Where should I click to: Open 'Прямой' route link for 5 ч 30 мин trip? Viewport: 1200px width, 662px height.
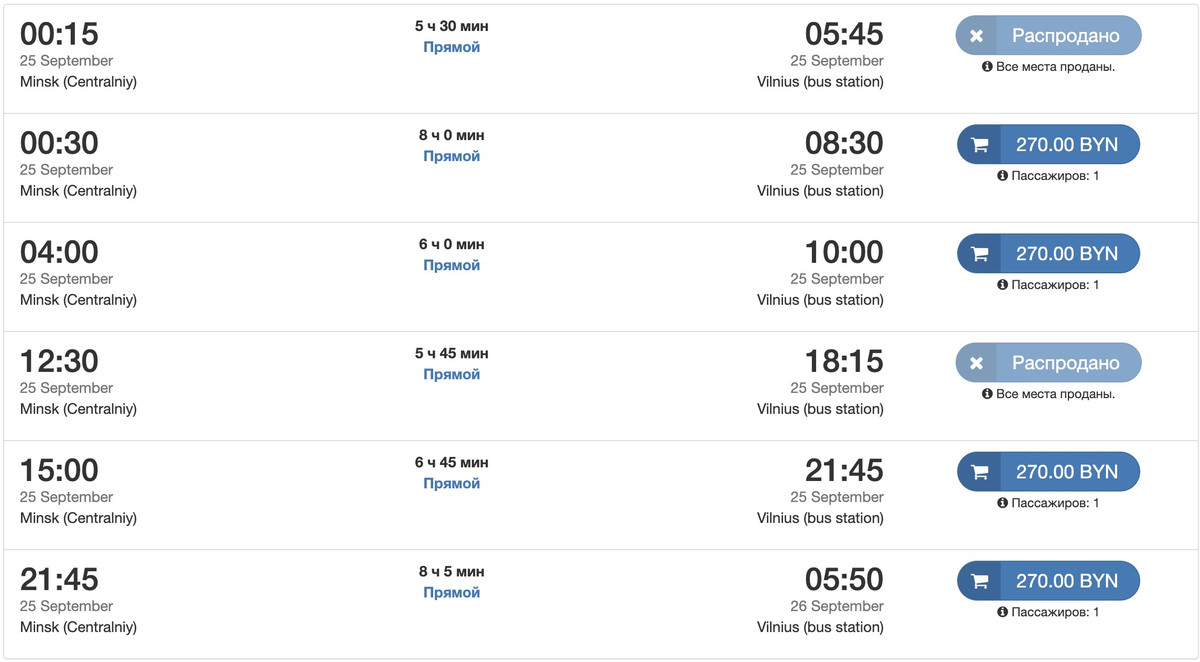[x=451, y=47]
